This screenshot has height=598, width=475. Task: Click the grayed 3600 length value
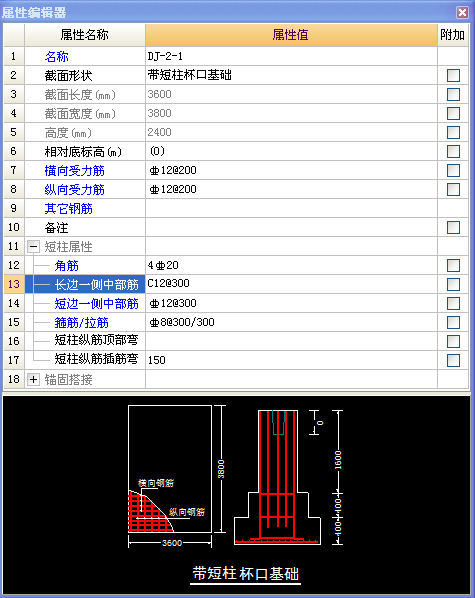(x=159, y=94)
